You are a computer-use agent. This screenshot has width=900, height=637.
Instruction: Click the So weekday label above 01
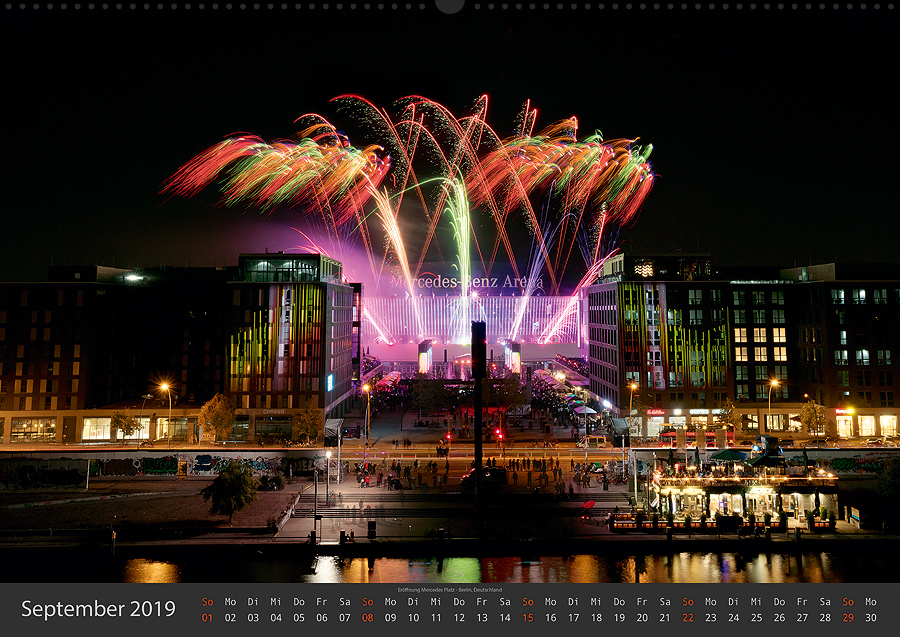pyautogui.click(x=207, y=602)
